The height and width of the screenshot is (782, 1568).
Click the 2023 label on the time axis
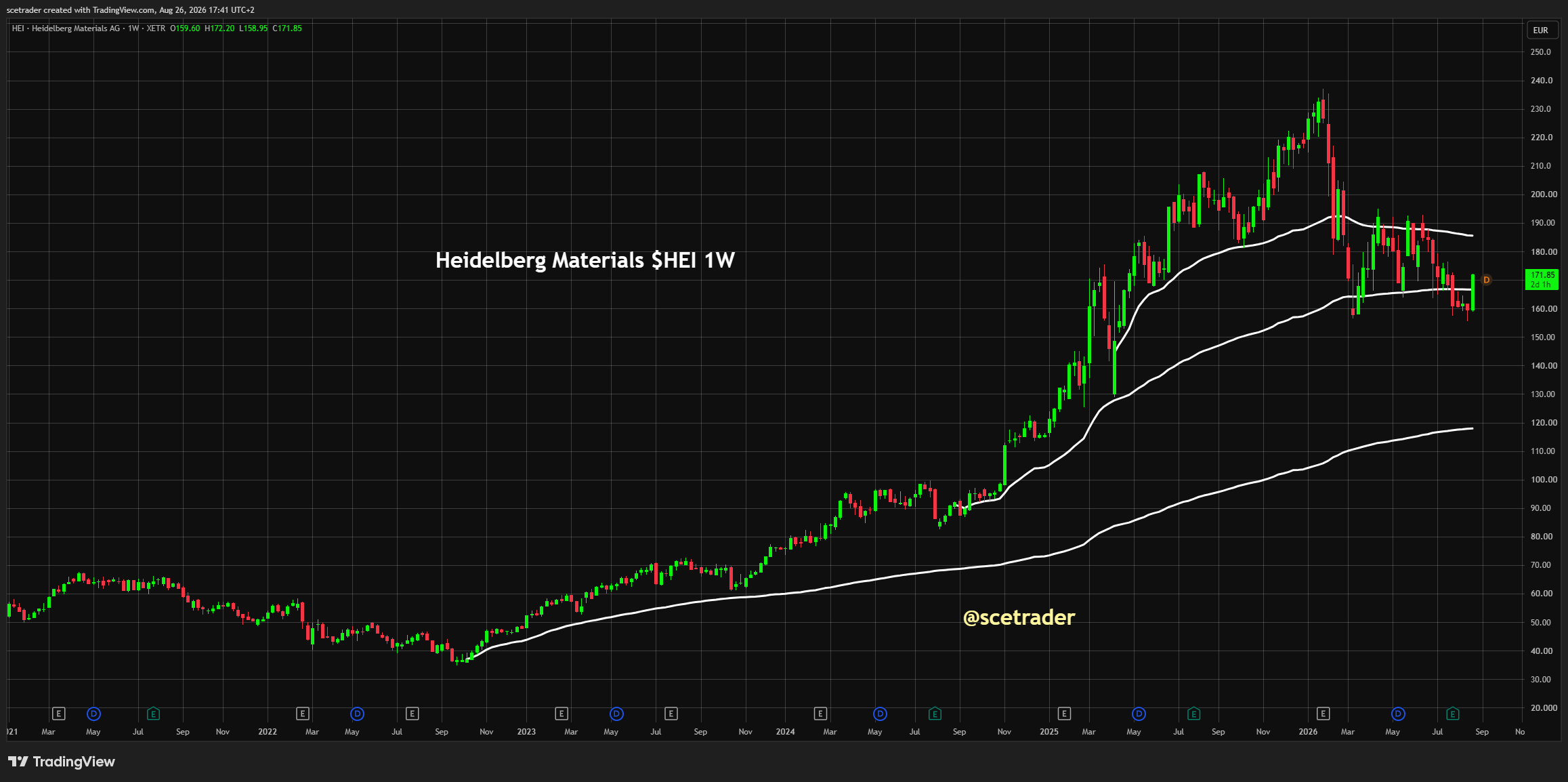pos(526,732)
